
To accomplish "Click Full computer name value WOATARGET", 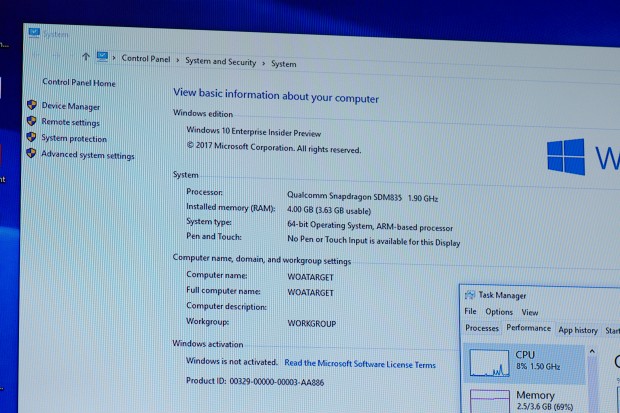I will [310, 292].
